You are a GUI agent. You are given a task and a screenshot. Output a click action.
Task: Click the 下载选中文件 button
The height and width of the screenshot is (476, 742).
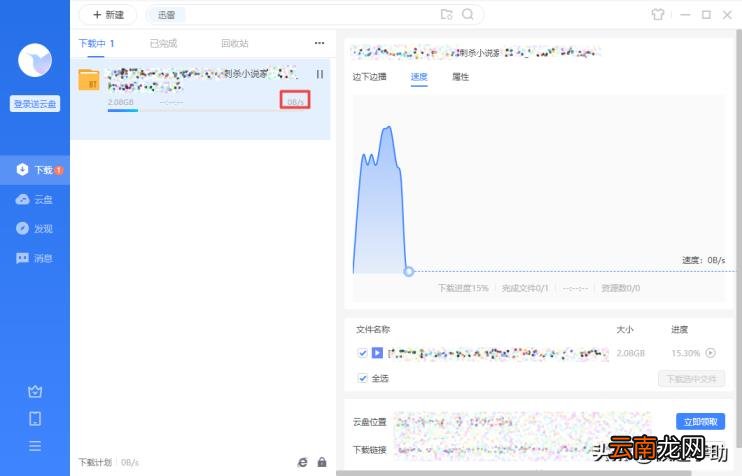point(691,379)
